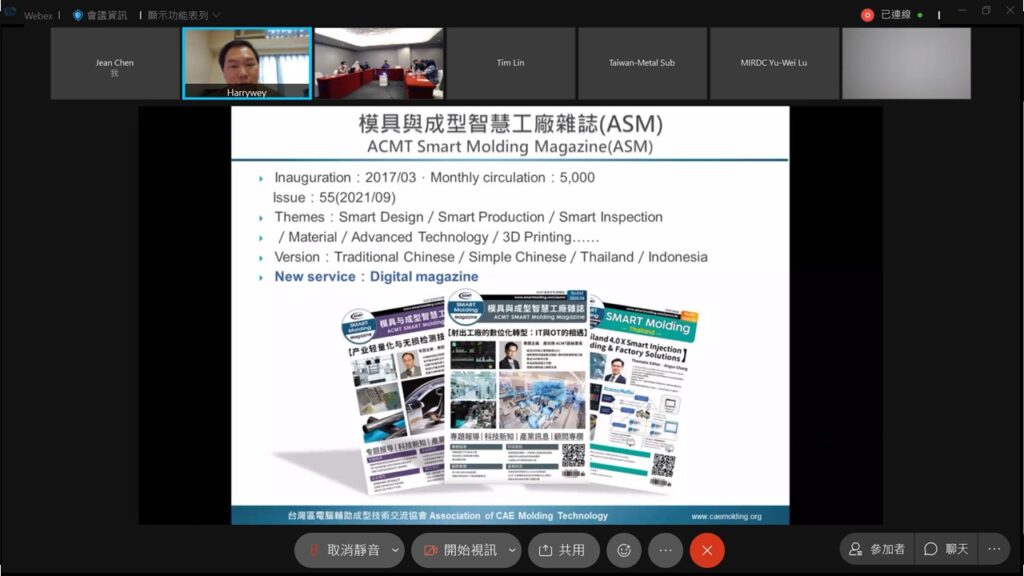
Task: Click the Webex app title
Action: (38, 15)
